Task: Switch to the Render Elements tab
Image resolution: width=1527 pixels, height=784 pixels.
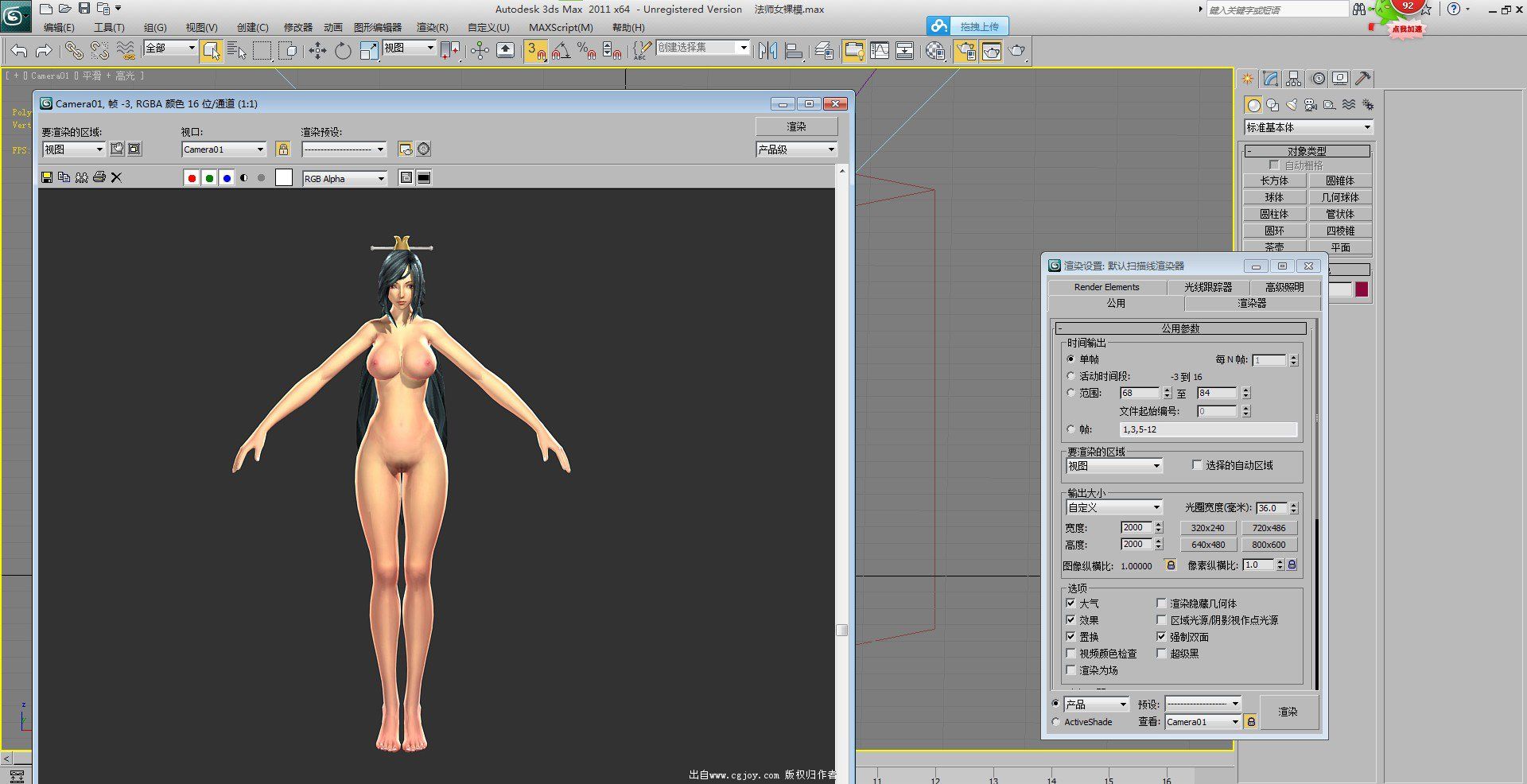Action: [x=1106, y=287]
